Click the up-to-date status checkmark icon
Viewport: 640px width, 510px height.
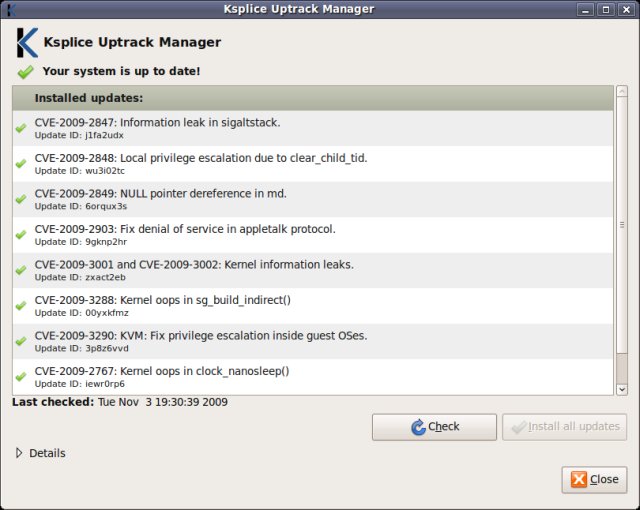25,72
